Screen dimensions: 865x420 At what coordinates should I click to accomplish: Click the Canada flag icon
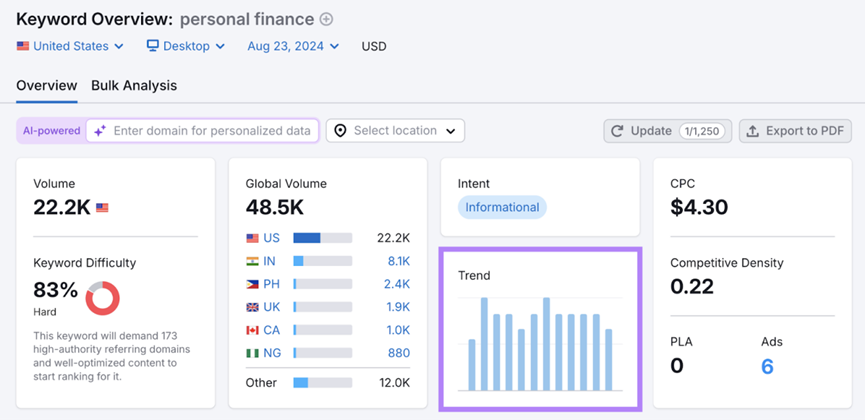tap(252, 330)
